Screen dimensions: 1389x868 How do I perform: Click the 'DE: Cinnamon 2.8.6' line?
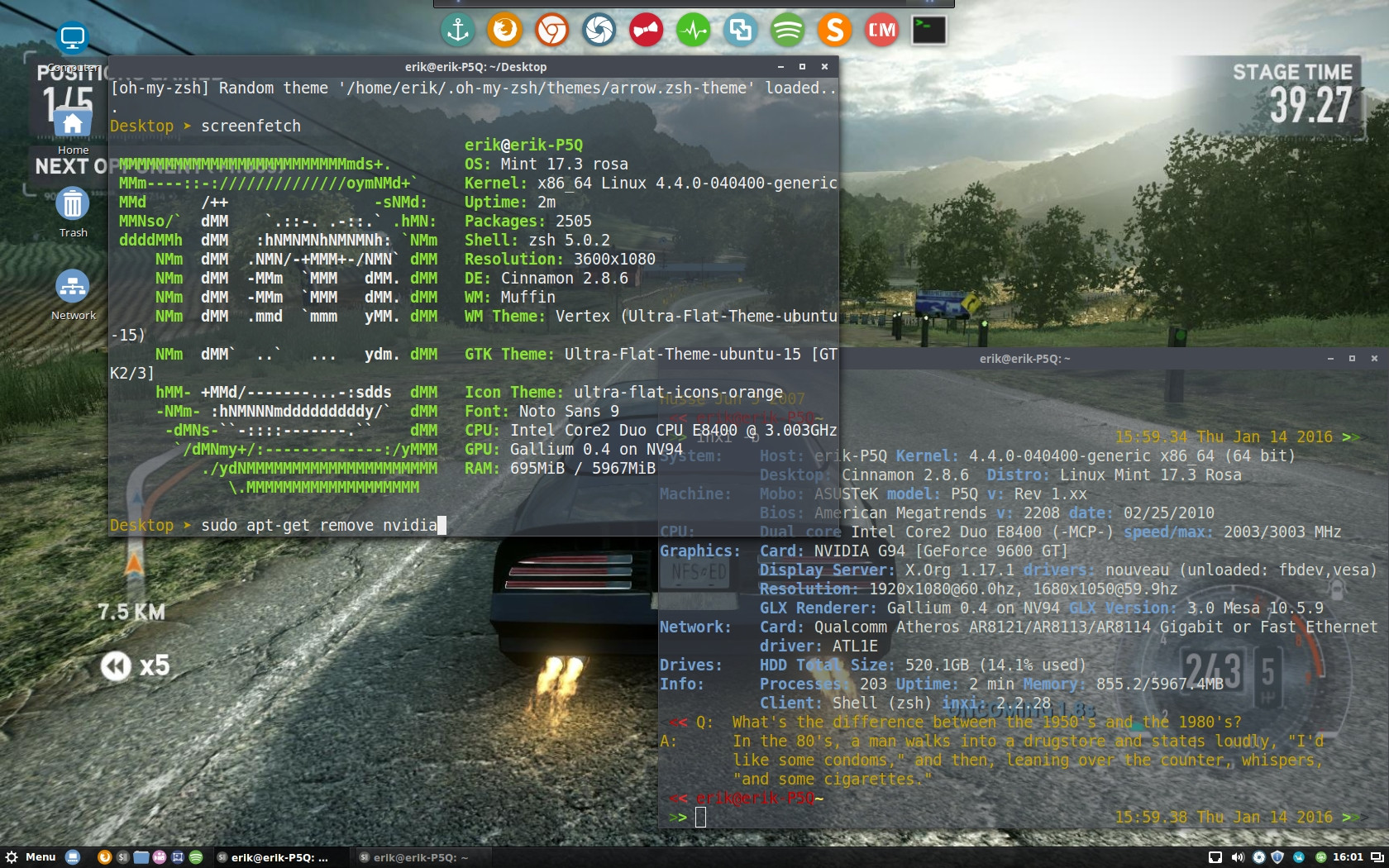[547, 278]
